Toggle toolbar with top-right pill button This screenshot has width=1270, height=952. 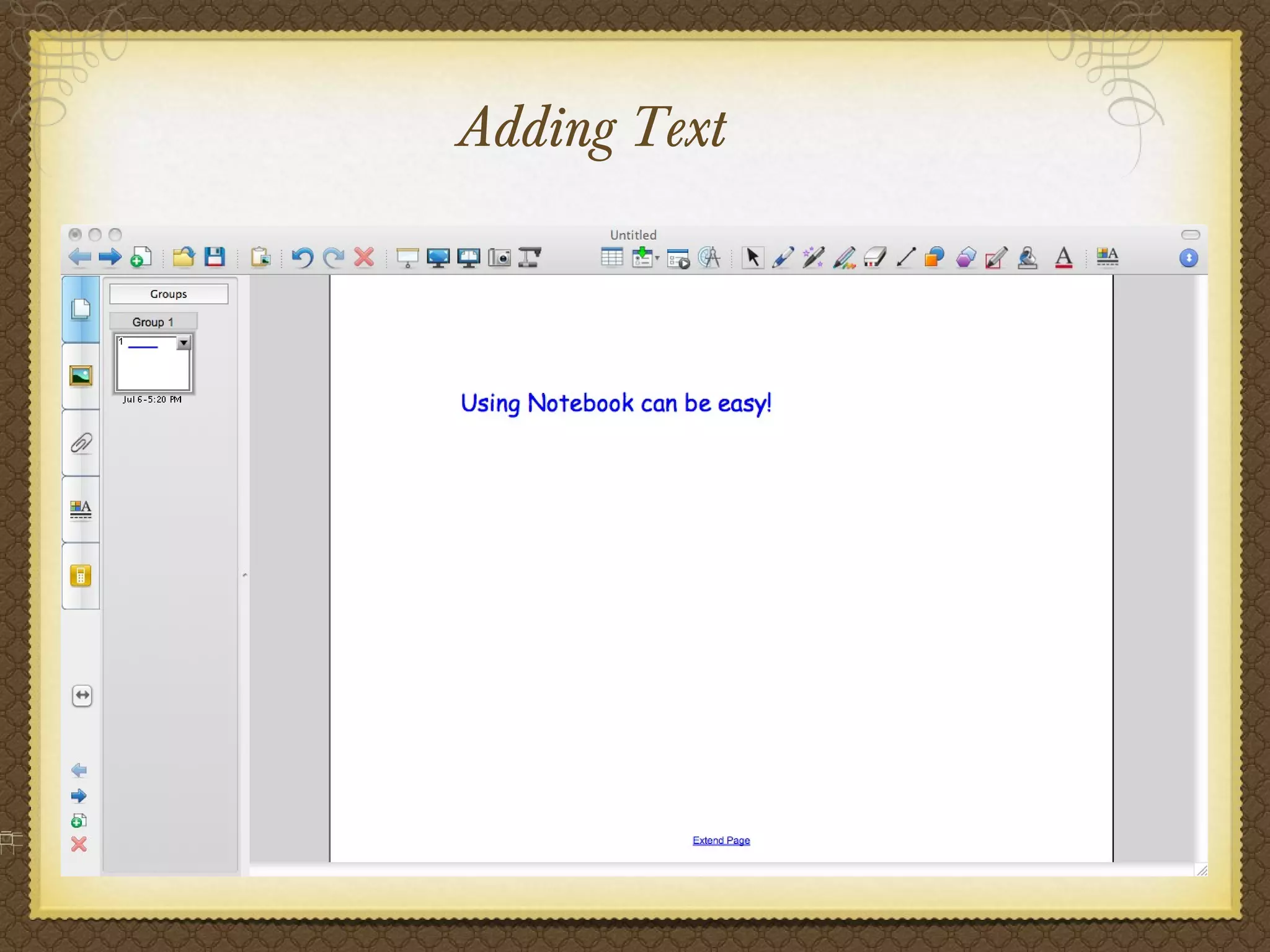1191,234
